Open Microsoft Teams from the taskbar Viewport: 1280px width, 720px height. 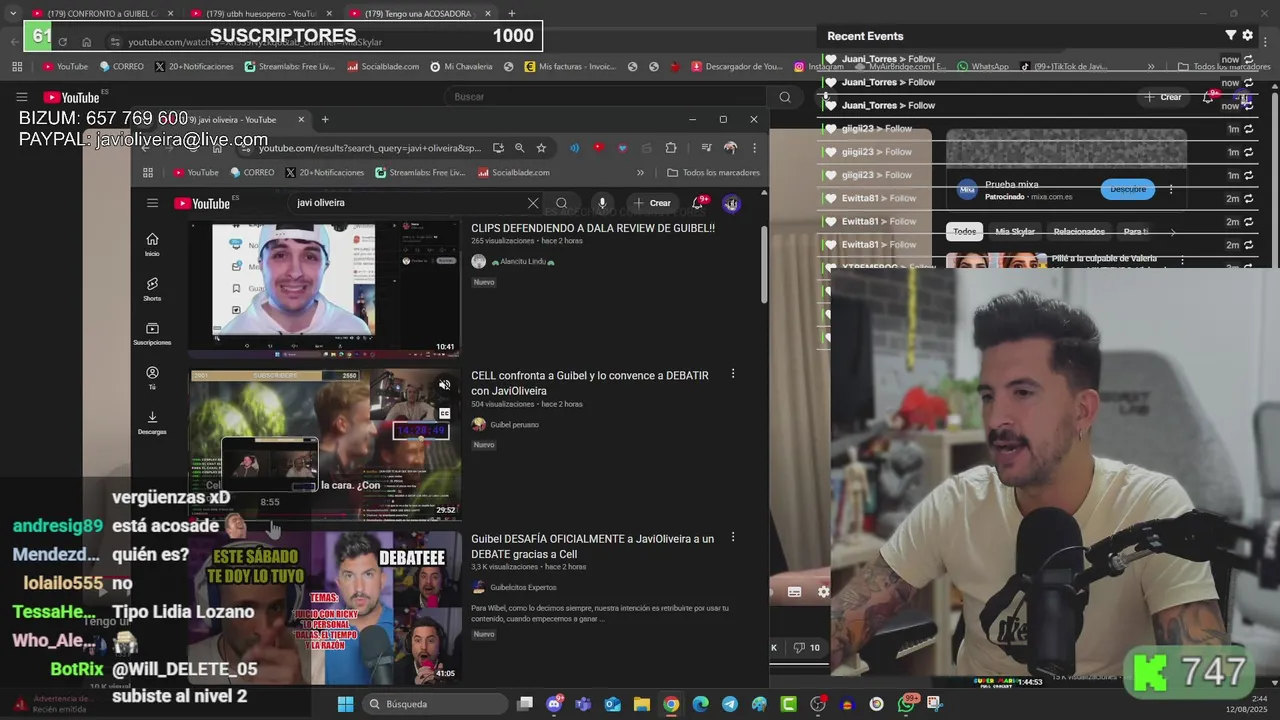point(583,704)
